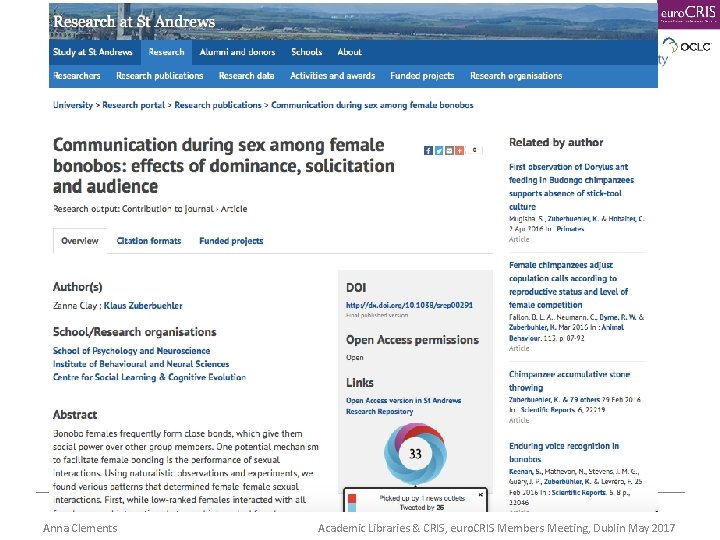Click the Abstract heading
The image size is (720, 540).
75,415
